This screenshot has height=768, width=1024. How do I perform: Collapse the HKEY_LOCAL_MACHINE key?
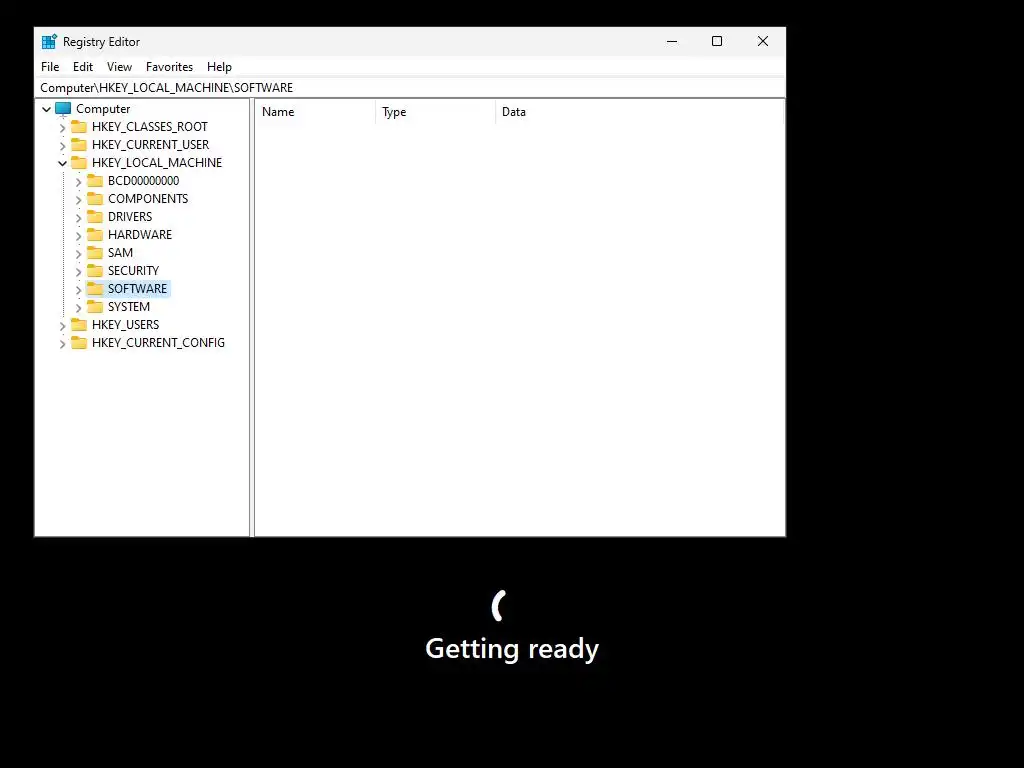pos(63,163)
